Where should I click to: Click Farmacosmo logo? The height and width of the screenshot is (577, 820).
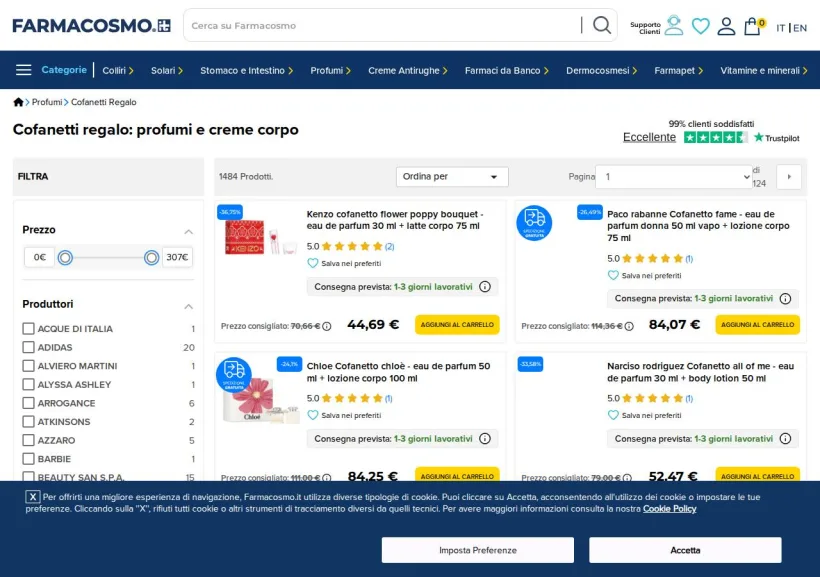tap(92, 25)
